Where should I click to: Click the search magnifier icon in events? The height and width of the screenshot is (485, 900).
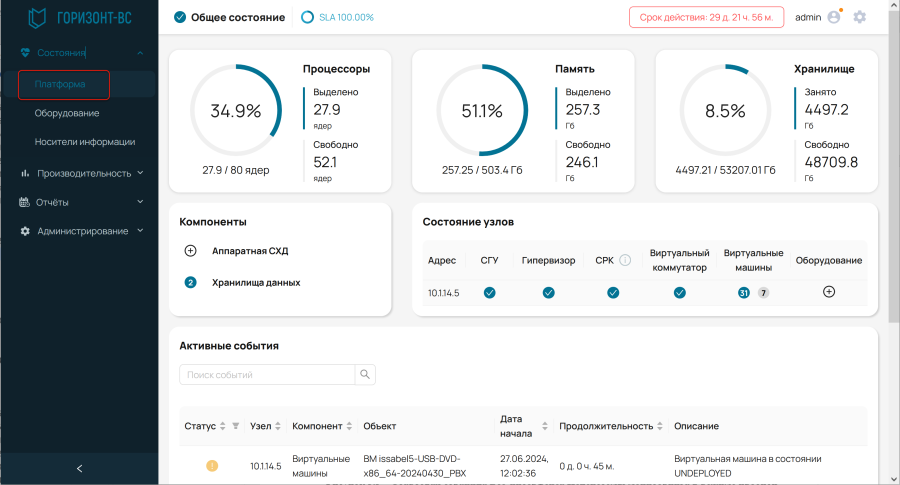[365, 374]
